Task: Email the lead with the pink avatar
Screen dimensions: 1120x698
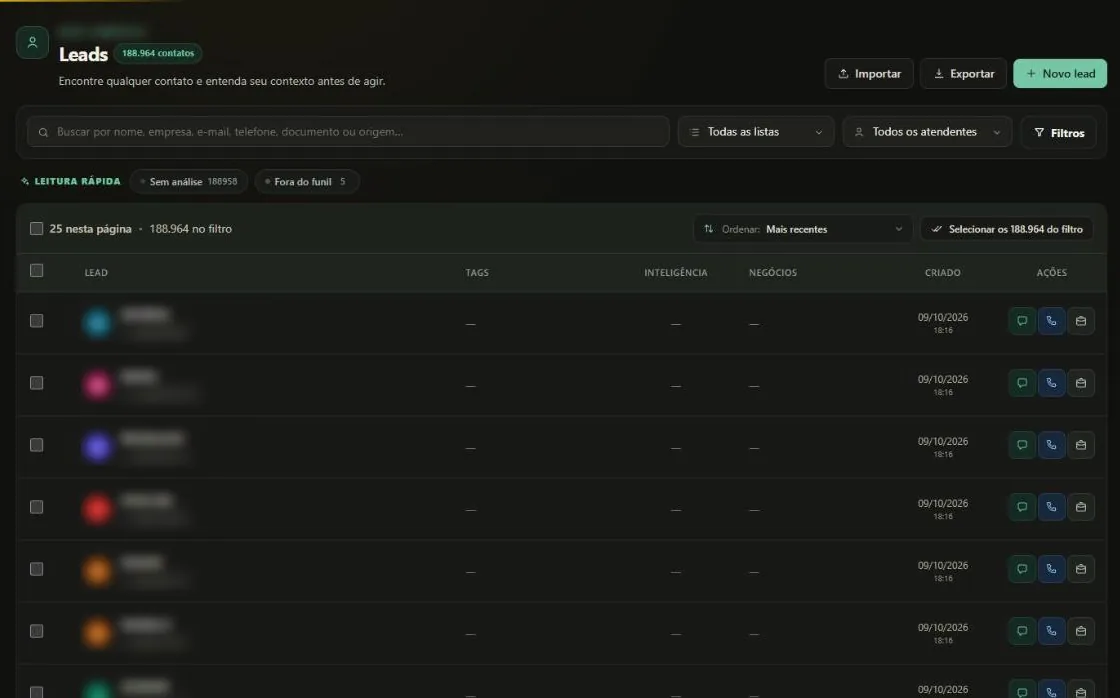Action: pos(1081,383)
